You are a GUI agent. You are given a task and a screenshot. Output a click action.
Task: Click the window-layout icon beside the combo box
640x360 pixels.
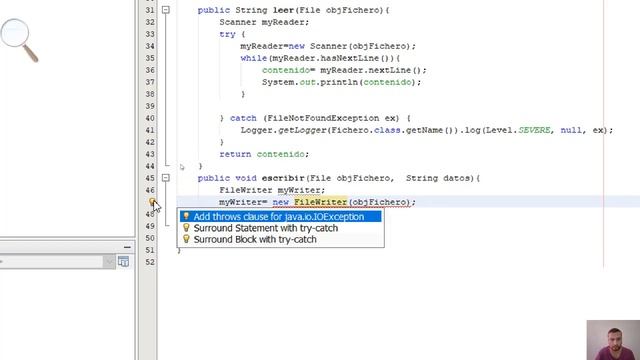point(123,261)
